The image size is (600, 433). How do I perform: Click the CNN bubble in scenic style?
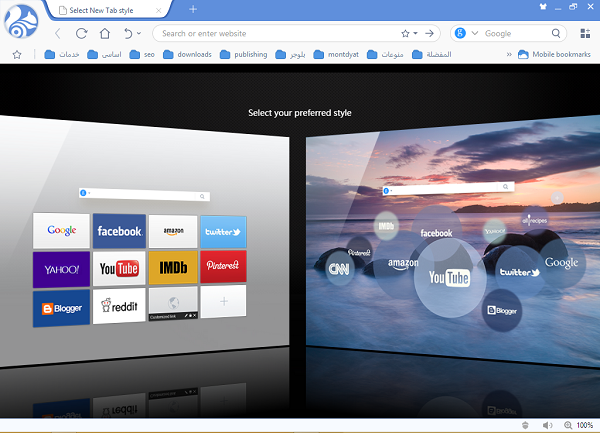pos(339,269)
